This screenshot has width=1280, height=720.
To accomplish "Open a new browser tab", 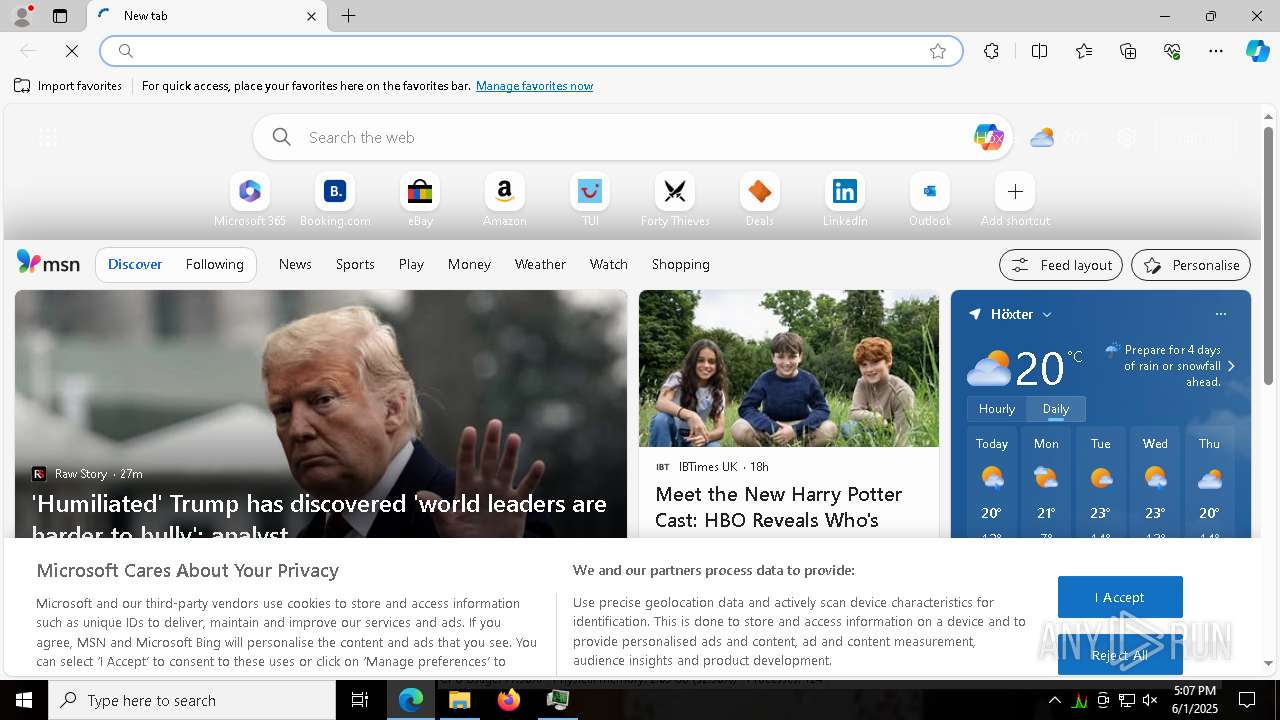I will pyautogui.click(x=349, y=16).
